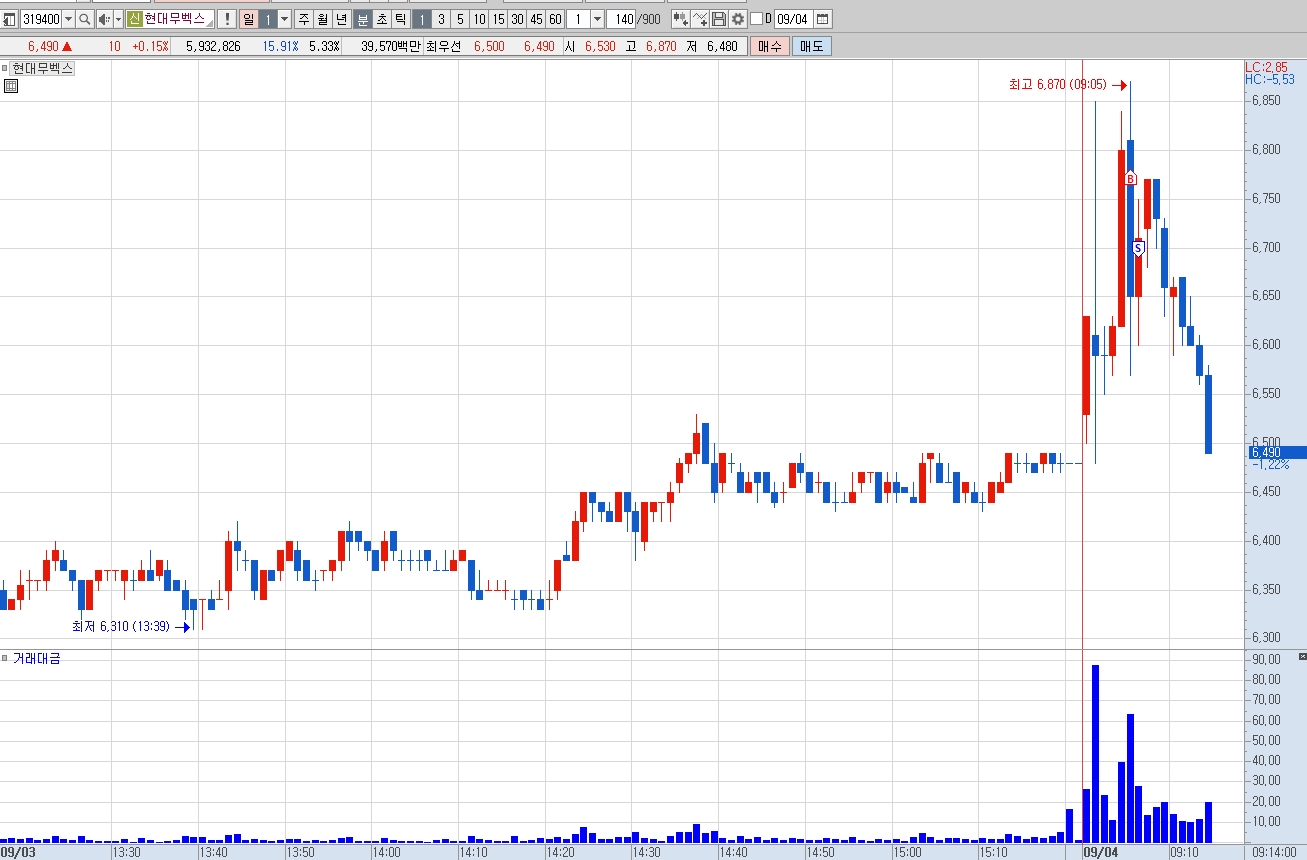This screenshot has height=860, width=1307.
Task: Close the 거래대금 volume panel
Action: 1301,656
